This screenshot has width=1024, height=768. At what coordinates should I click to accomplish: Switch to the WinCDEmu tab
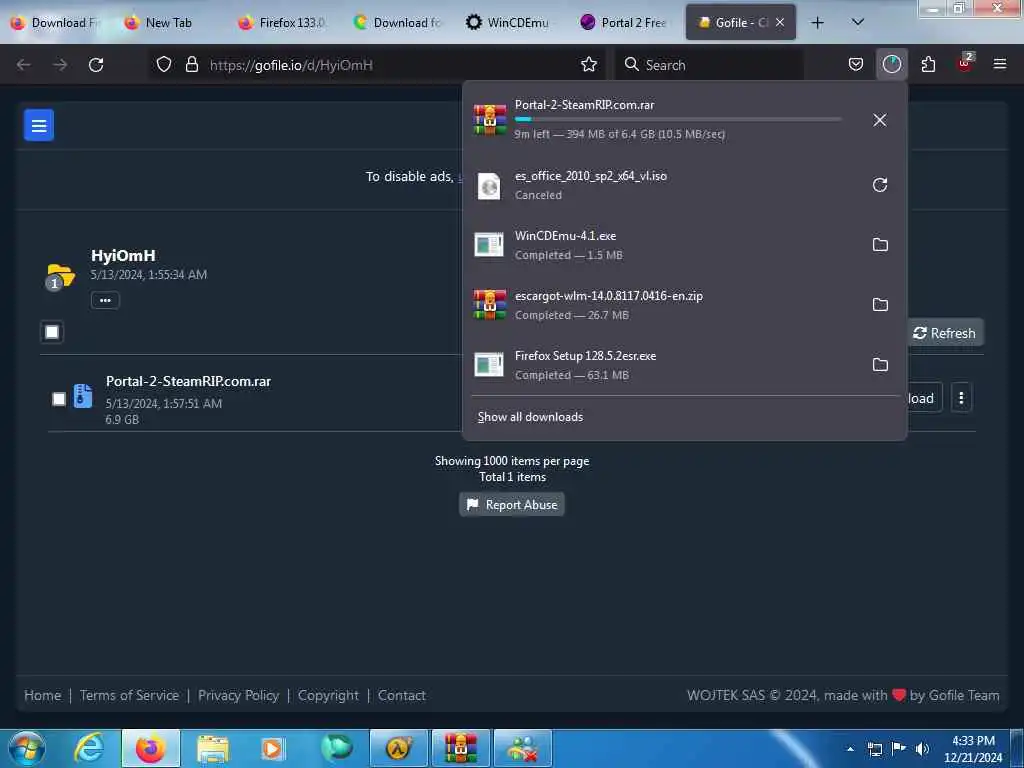coord(511,23)
